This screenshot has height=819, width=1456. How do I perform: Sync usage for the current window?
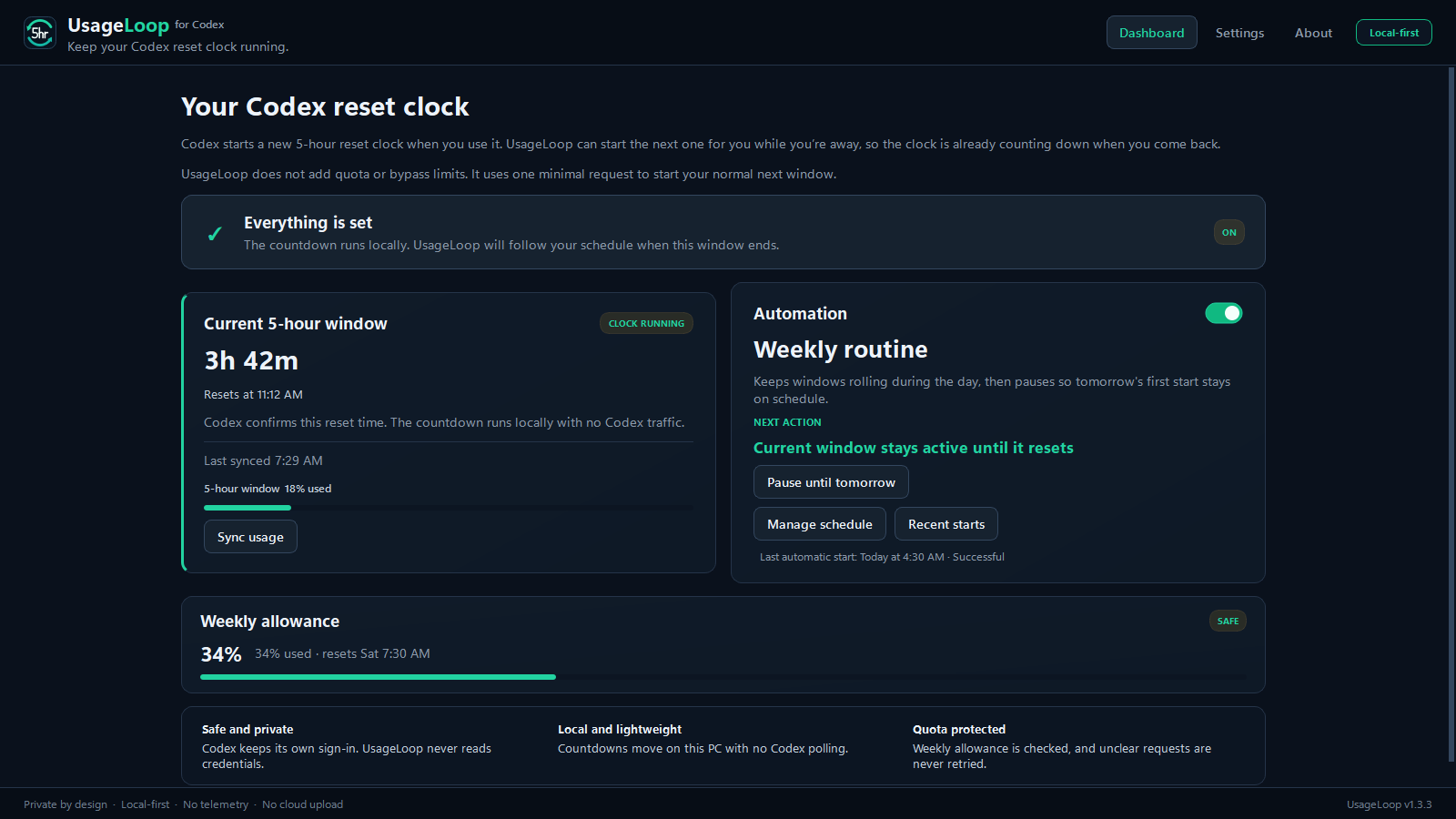(x=250, y=537)
